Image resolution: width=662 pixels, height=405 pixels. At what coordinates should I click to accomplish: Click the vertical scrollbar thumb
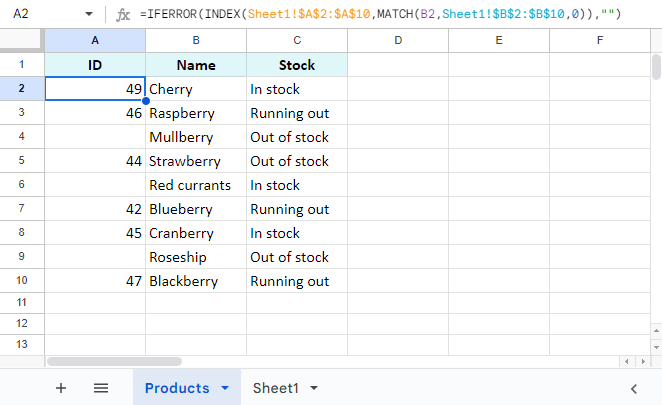click(656, 67)
